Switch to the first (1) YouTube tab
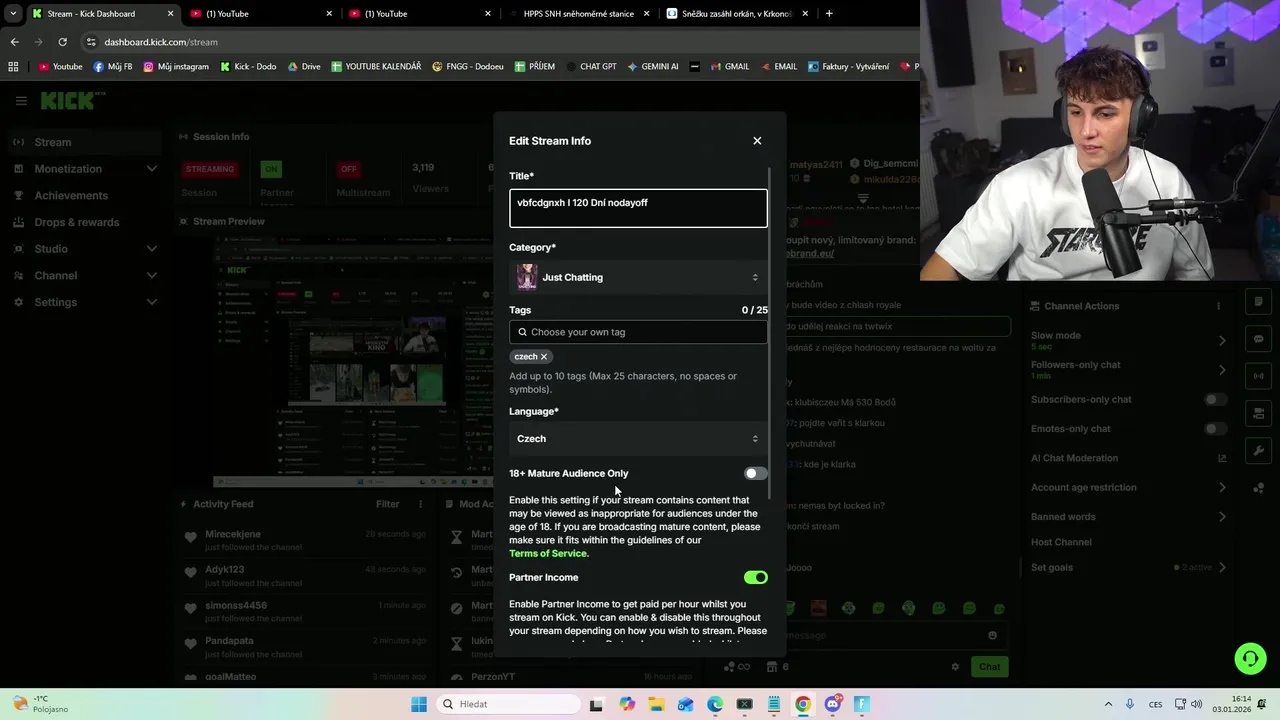The image size is (1280, 720). [x=260, y=14]
